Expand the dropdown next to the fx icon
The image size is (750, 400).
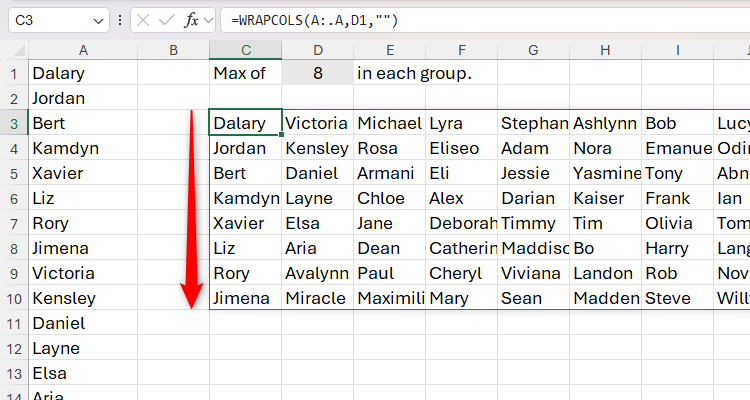[208, 21]
